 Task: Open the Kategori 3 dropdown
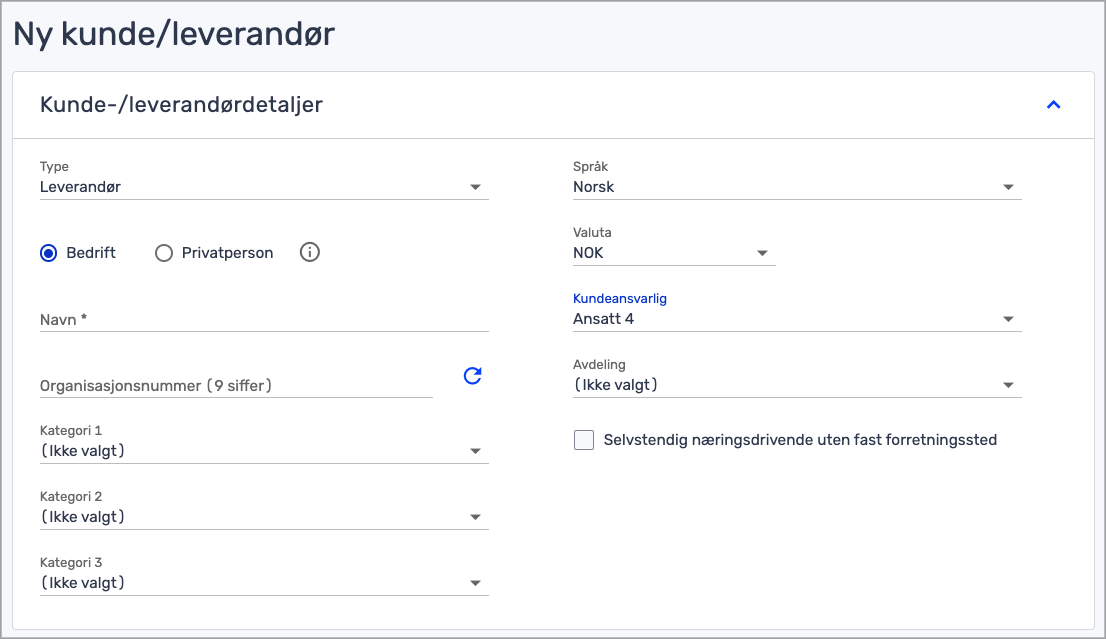[264, 583]
